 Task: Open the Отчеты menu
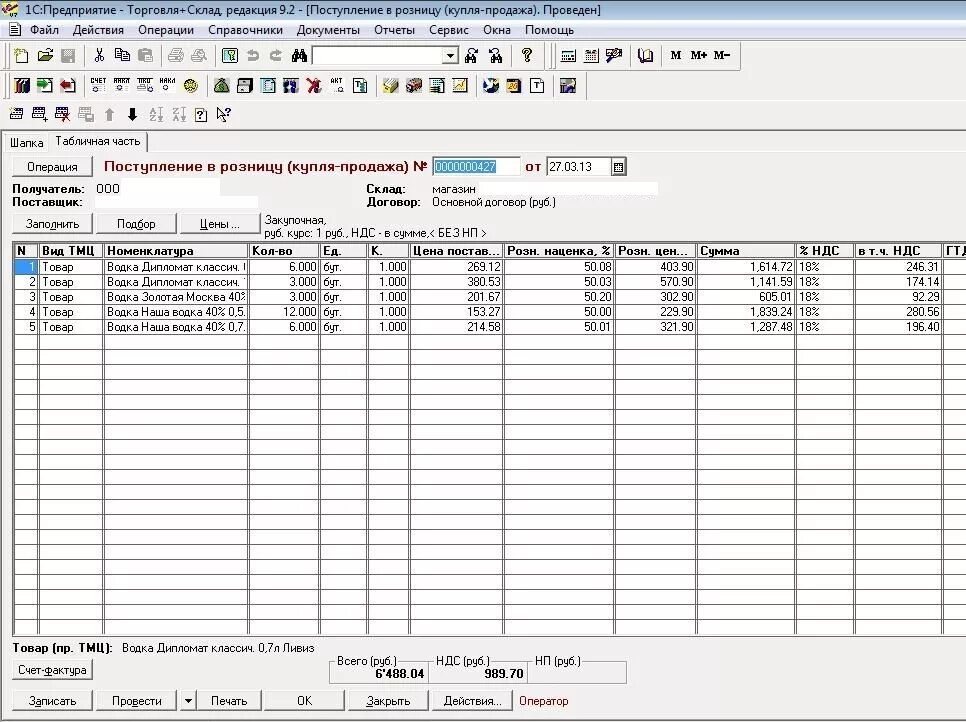click(x=394, y=30)
